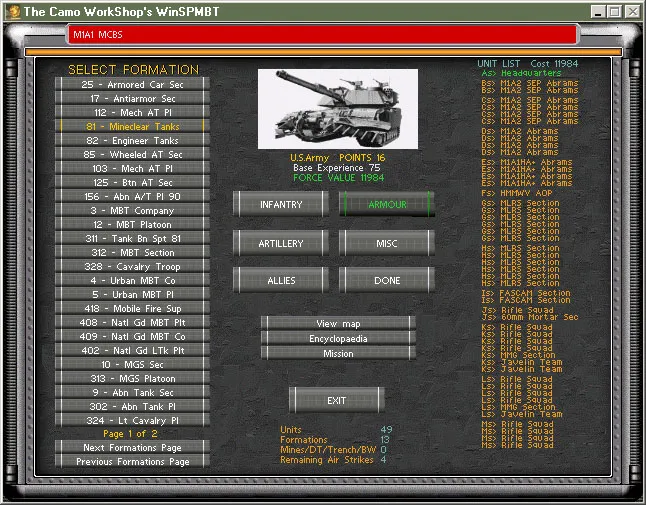Open View map

(x=338, y=324)
